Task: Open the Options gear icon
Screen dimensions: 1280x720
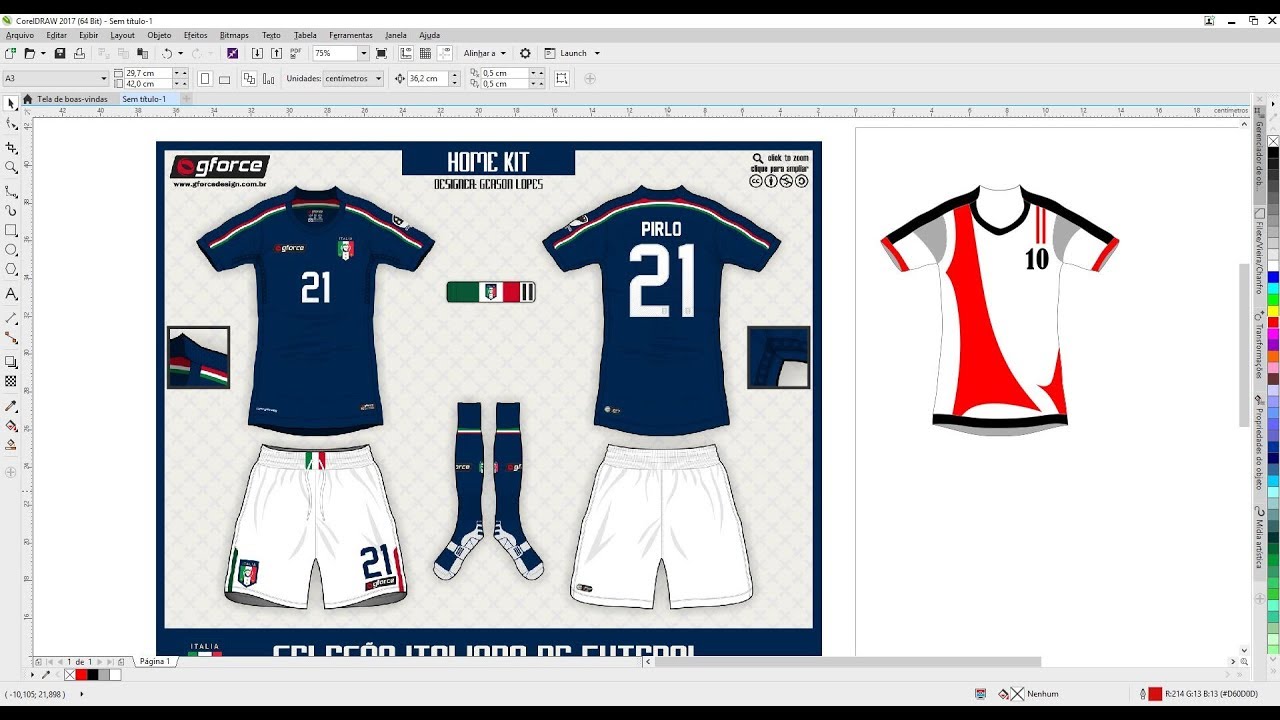Action: [x=525, y=53]
